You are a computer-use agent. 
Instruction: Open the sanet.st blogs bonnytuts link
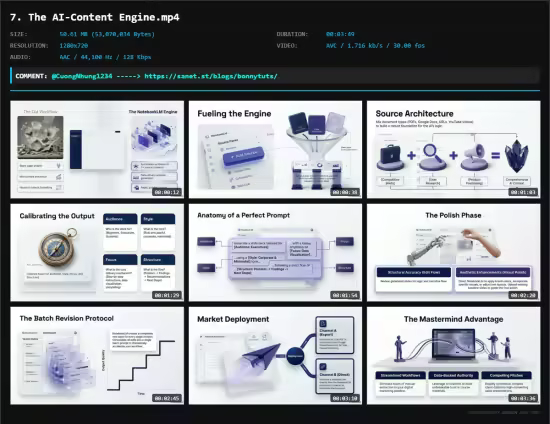click(211, 76)
